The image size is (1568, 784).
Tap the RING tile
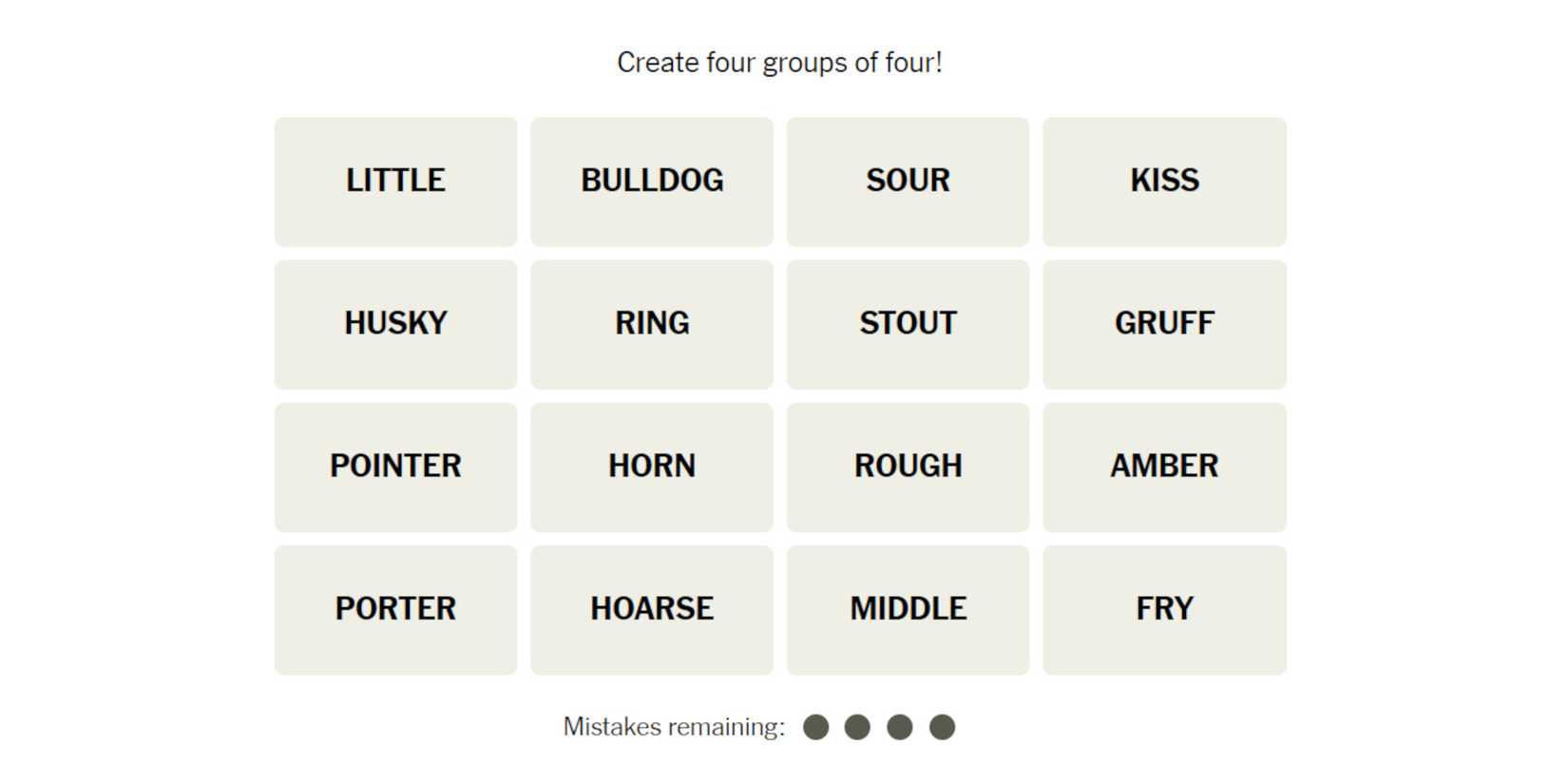pos(652,324)
